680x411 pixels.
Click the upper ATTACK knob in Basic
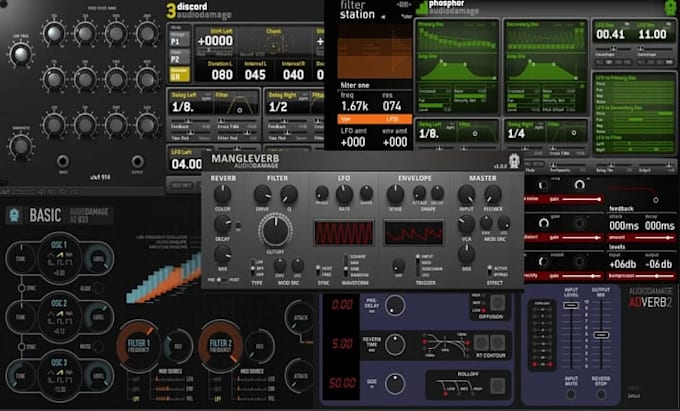point(300,318)
